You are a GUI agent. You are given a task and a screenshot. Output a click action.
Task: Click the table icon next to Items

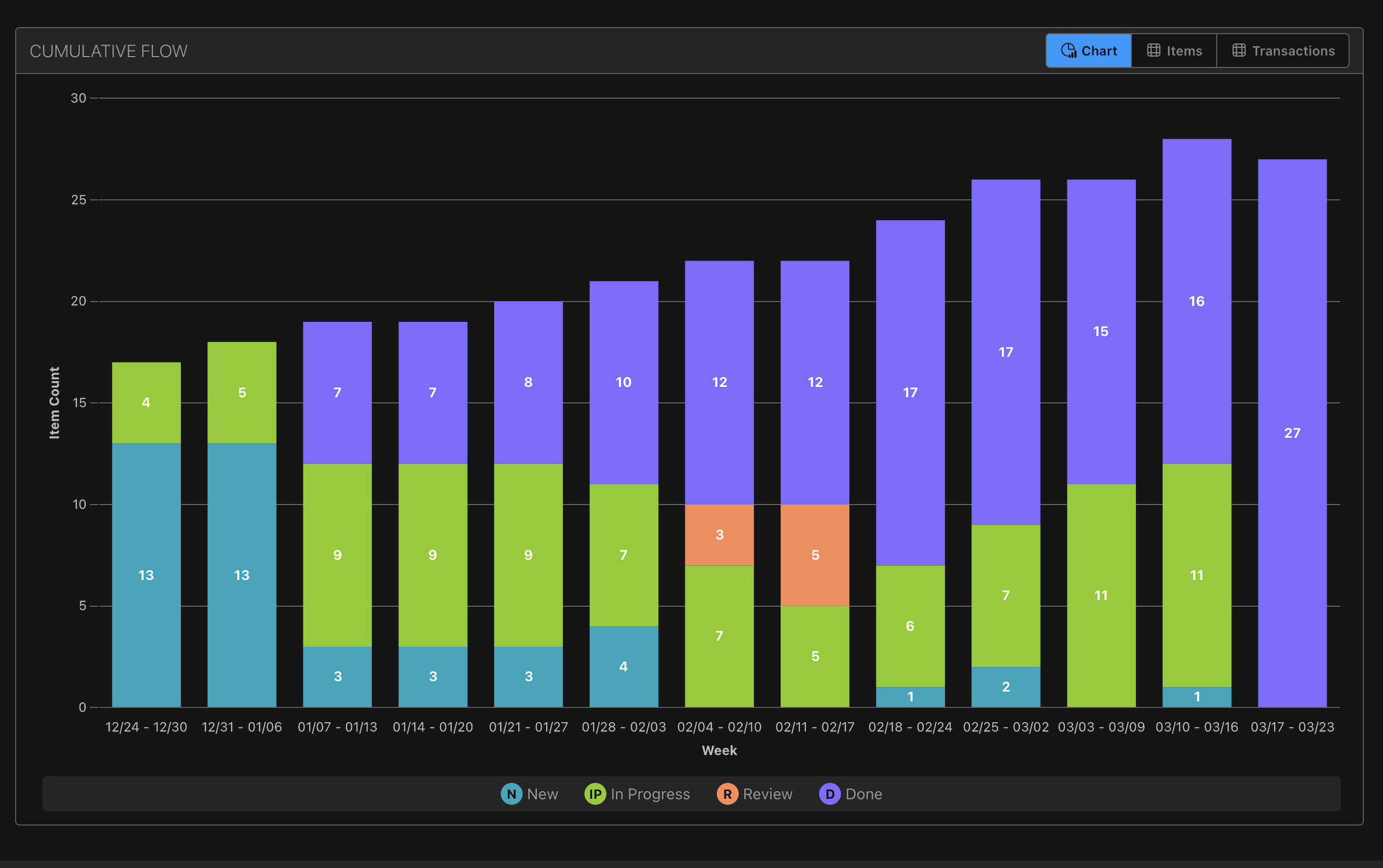1153,50
